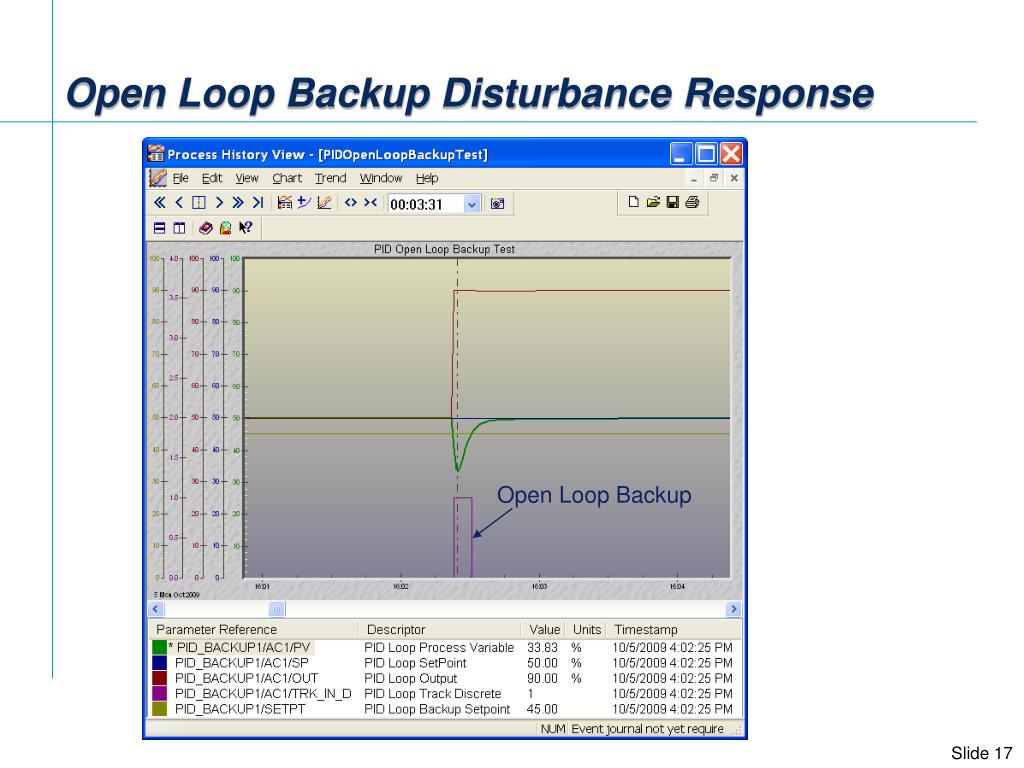Image resolution: width=1024 pixels, height=768 pixels.
Task: Click the Units column header
Action: [x=586, y=630]
